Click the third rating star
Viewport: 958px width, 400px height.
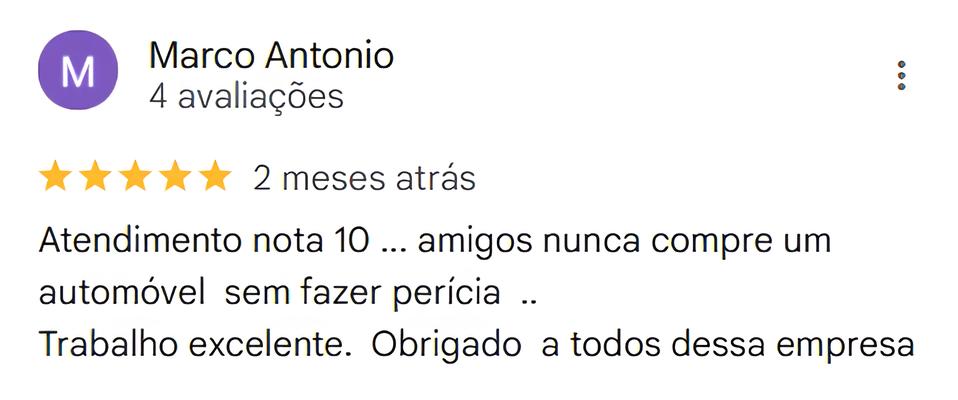(x=134, y=178)
